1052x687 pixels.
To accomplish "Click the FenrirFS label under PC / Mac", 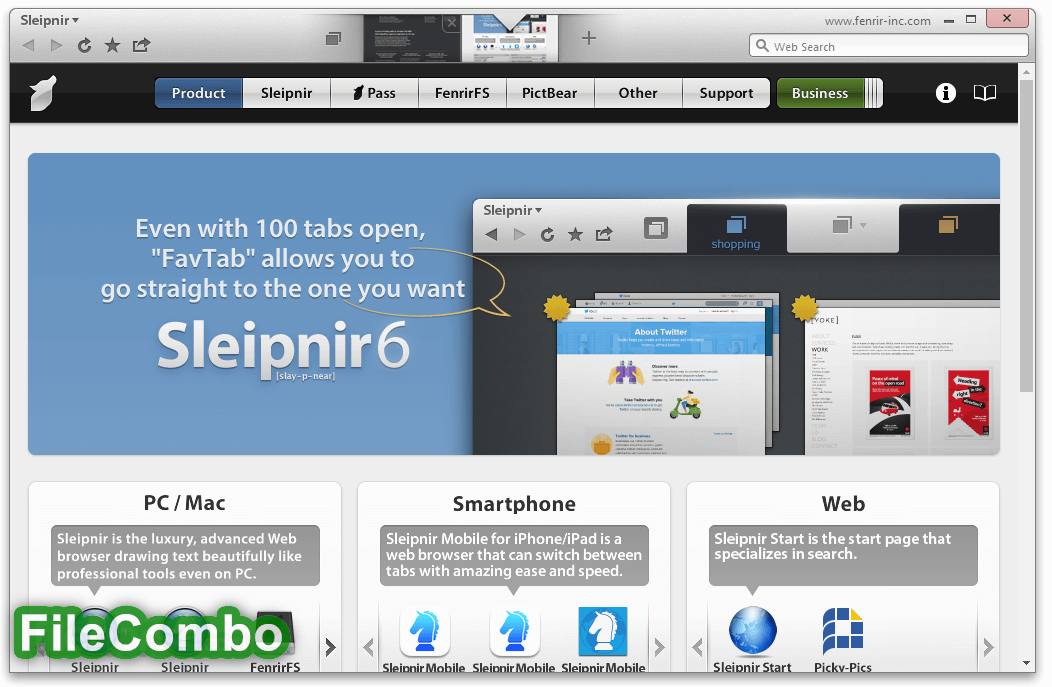I will tap(275, 667).
